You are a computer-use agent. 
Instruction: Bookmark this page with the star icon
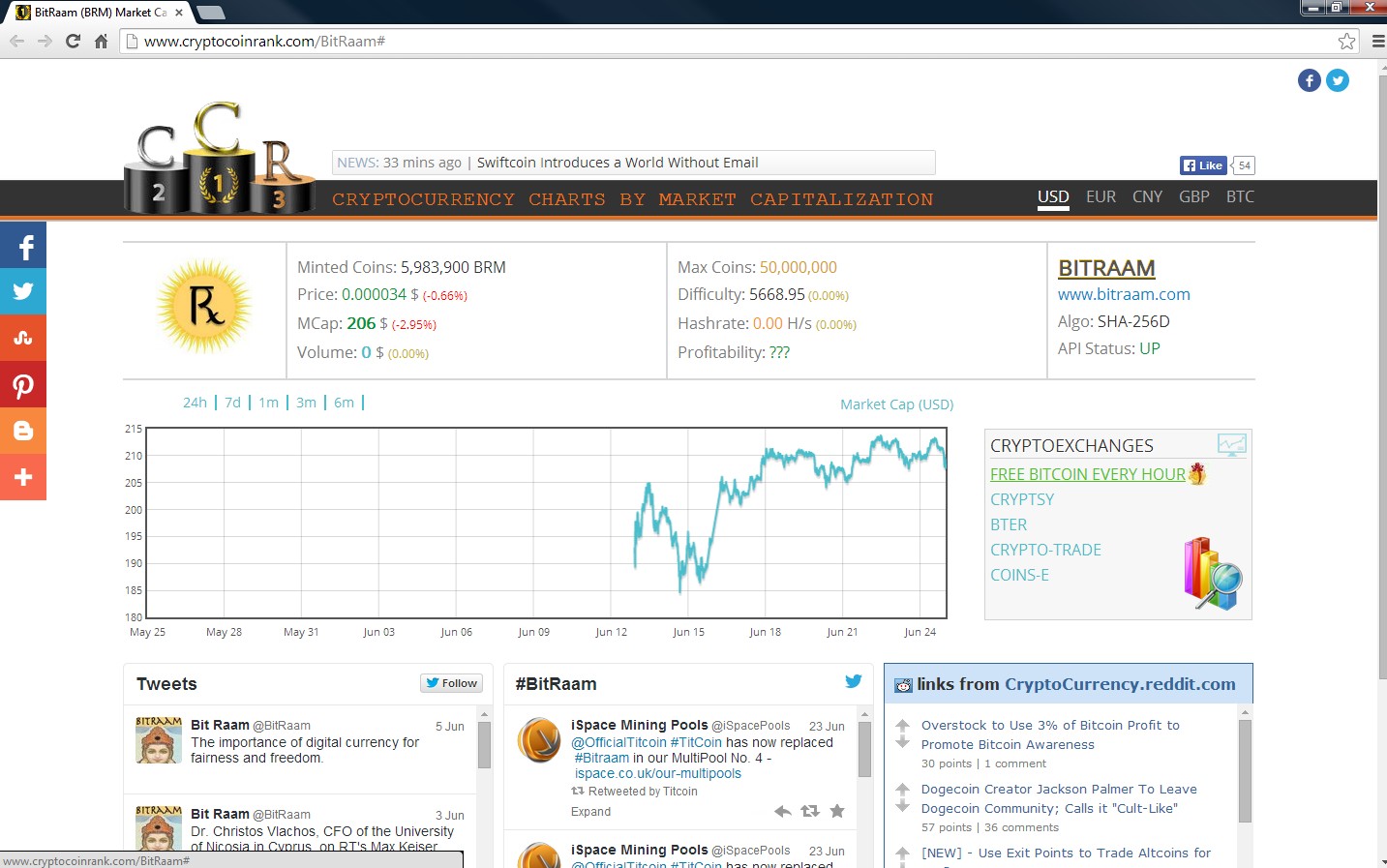click(1346, 42)
